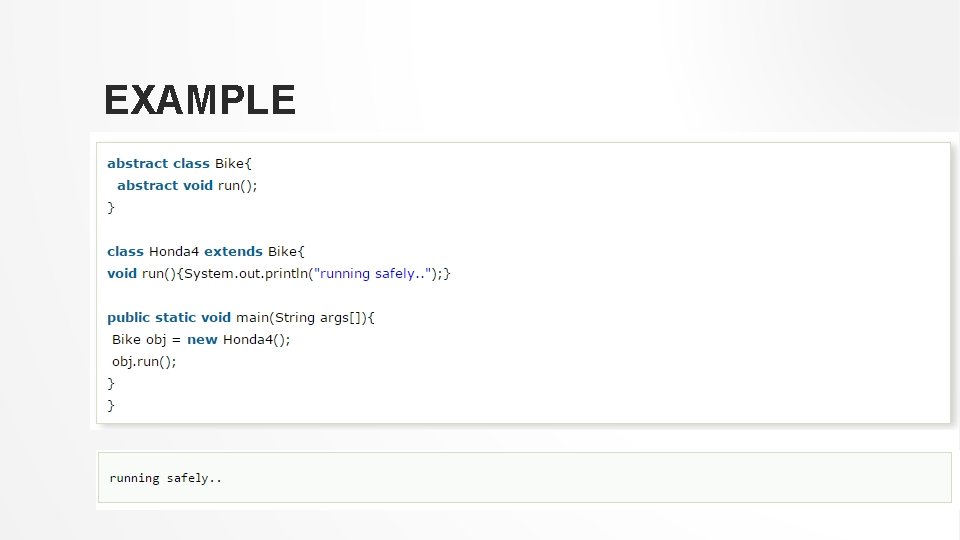The height and width of the screenshot is (540, 960).
Task: Click the 'abstract void run();' declaration line
Action: (x=187, y=185)
